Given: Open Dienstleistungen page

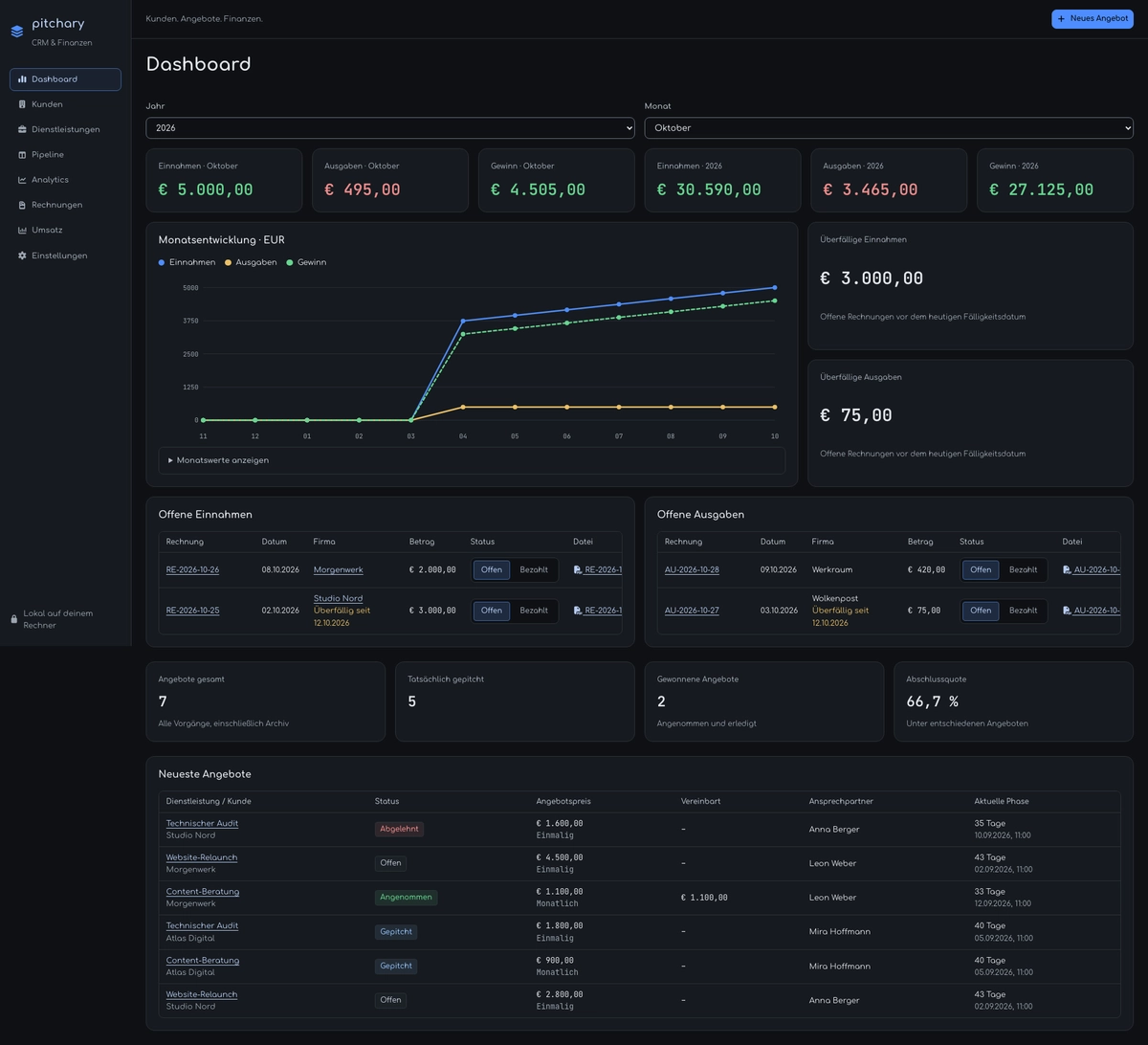Looking at the screenshot, I should 65,129.
